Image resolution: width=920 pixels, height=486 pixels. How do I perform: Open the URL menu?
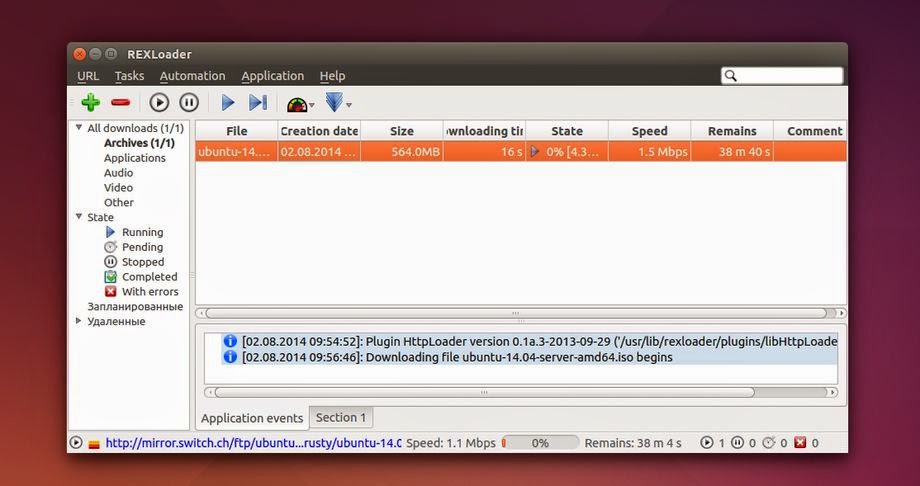(x=88, y=76)
